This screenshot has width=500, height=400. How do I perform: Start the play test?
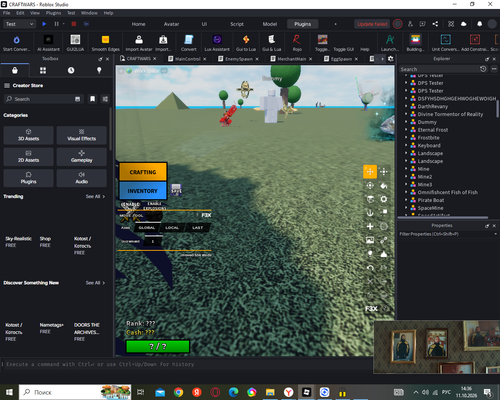pos(44,24)
